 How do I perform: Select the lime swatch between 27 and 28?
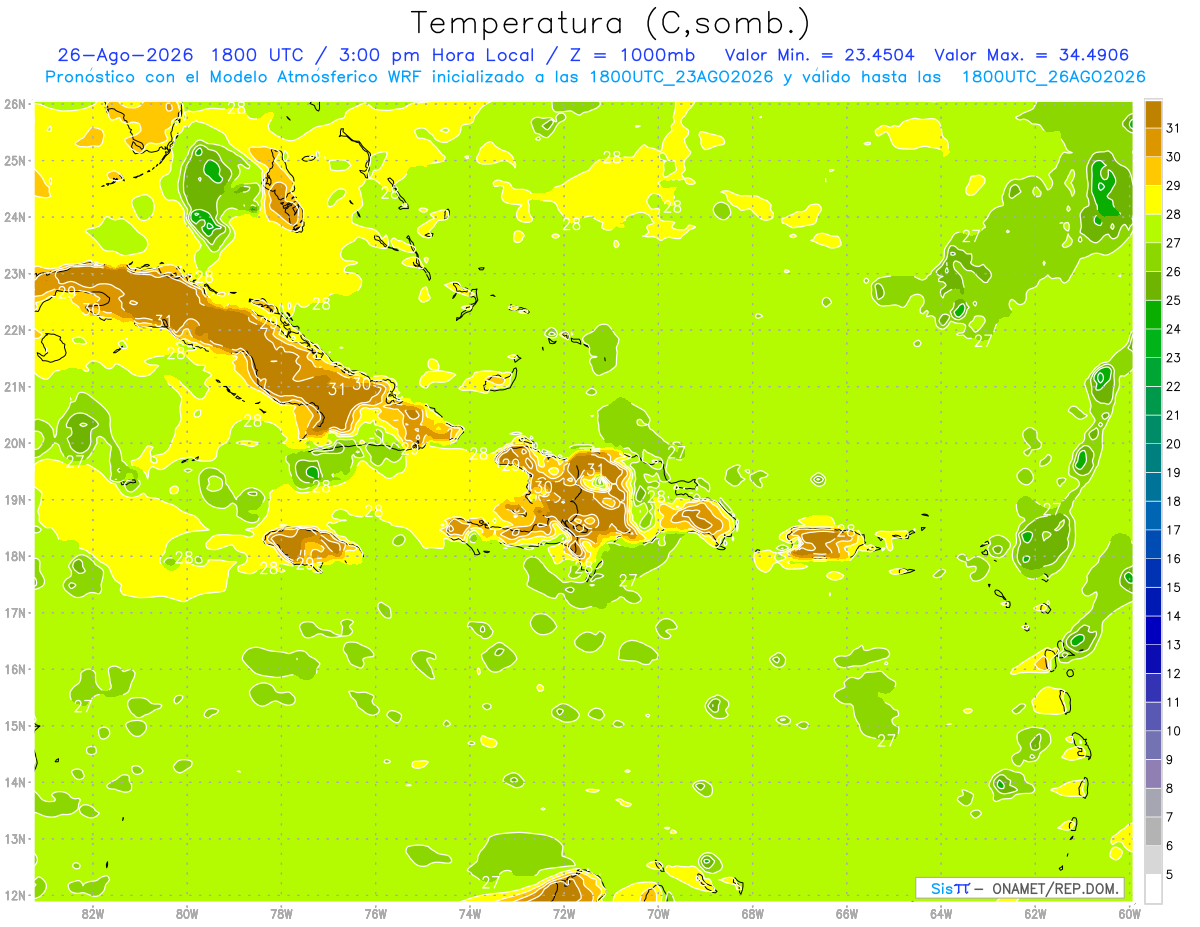click(1153, 228)
